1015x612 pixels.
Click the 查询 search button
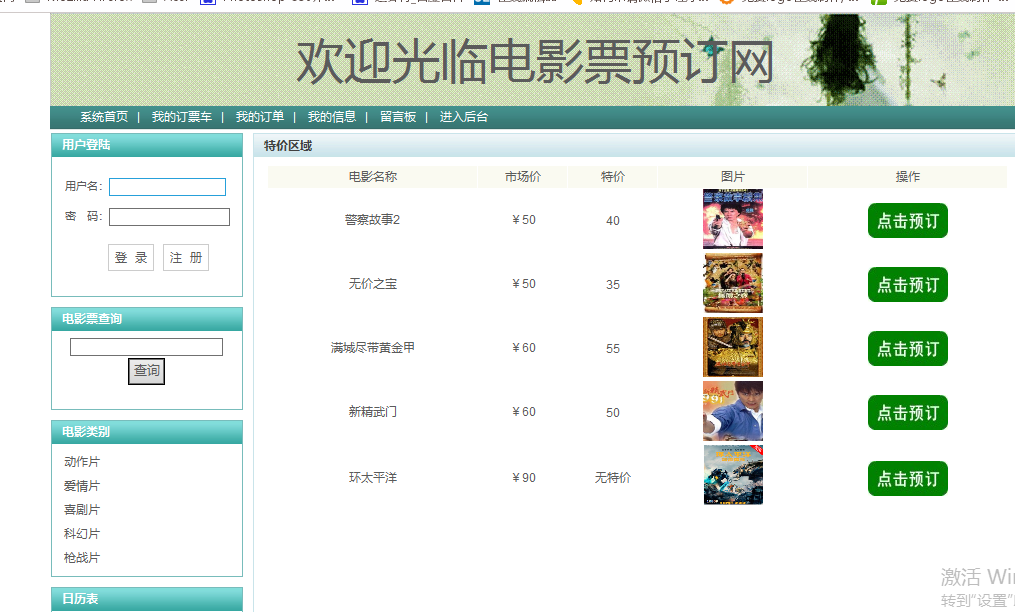click(x=146, y=371)
